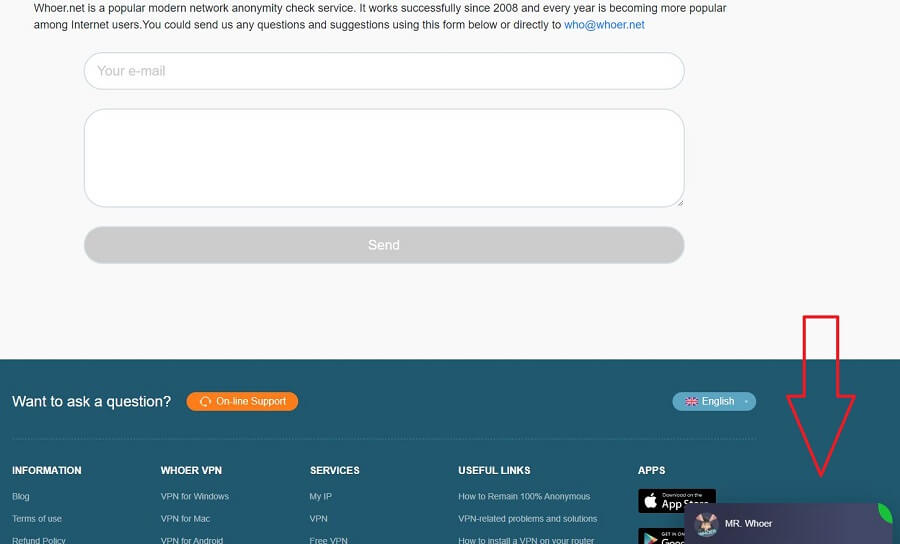Open Refund Policy link
The image size is (900, 544).
tap(38, 540)
